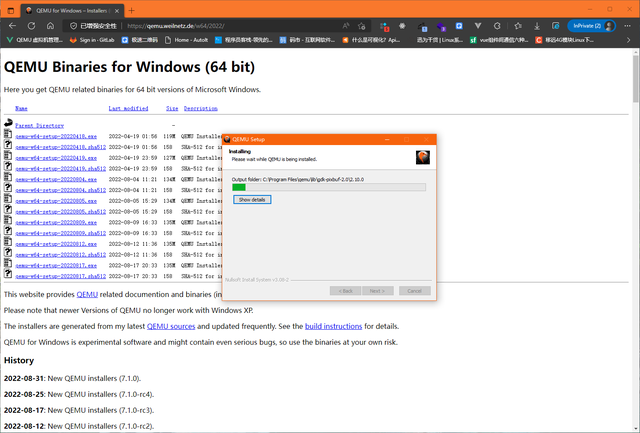Switch to QEMU for Windows Installers tab
This screenshot has width=640, height=433.
pyautogui.click(x=72, y=11)
